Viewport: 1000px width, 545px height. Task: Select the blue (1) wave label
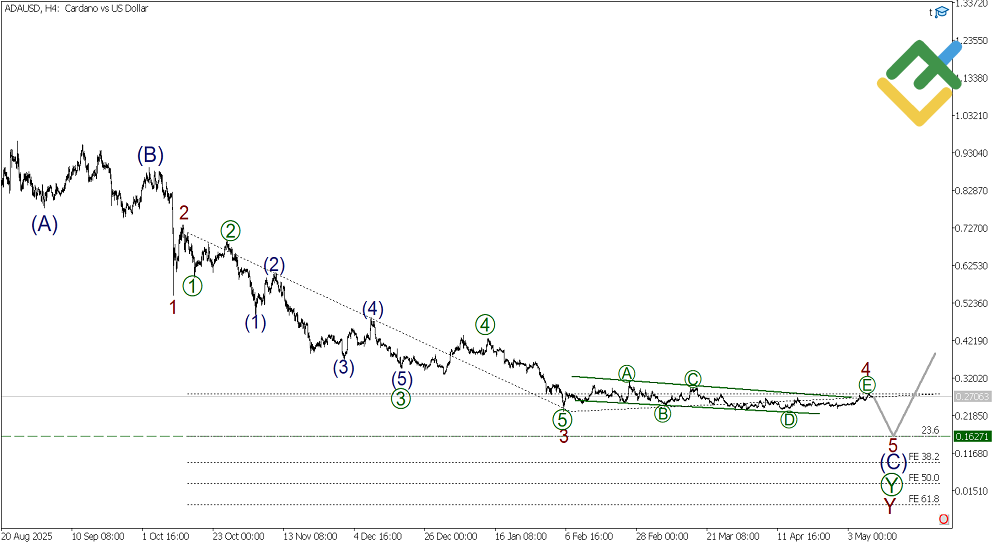point(255,323)
